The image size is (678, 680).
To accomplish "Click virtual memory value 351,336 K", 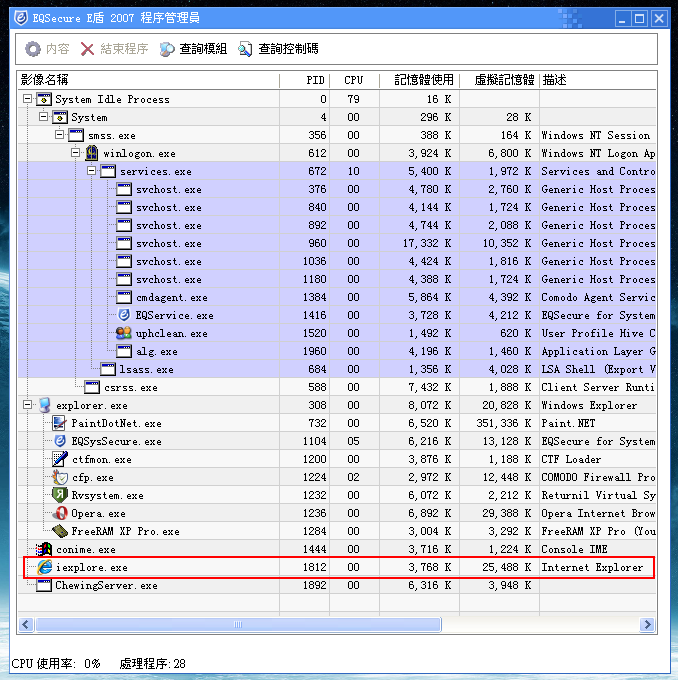I will click(504, 423).
